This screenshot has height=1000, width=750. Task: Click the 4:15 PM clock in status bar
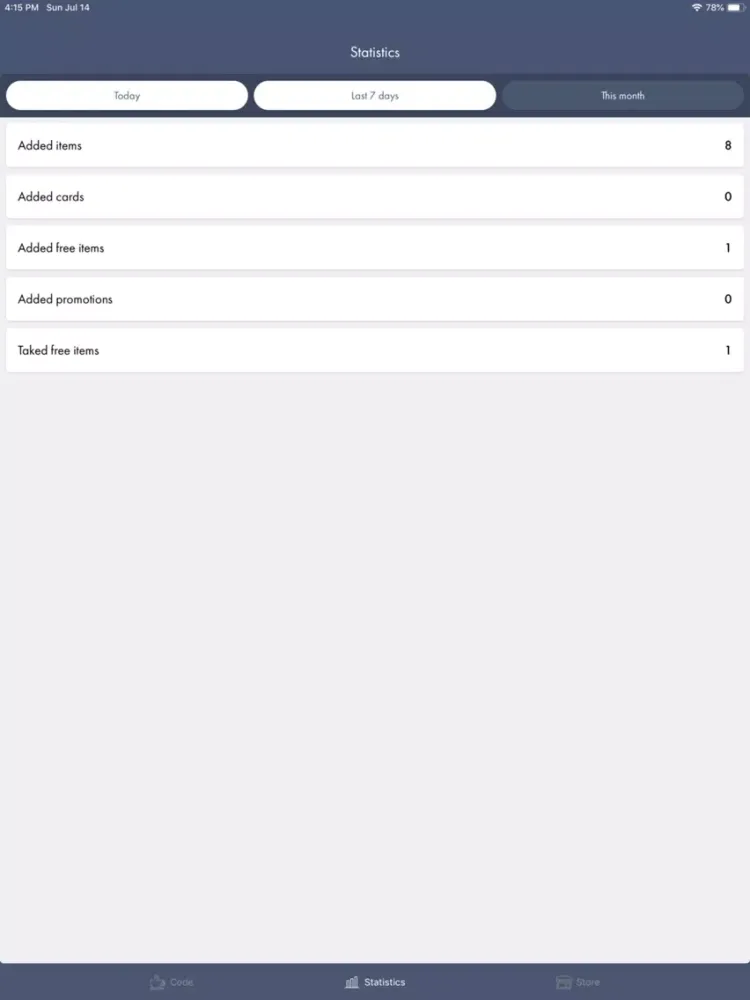[x=22, y=8]
